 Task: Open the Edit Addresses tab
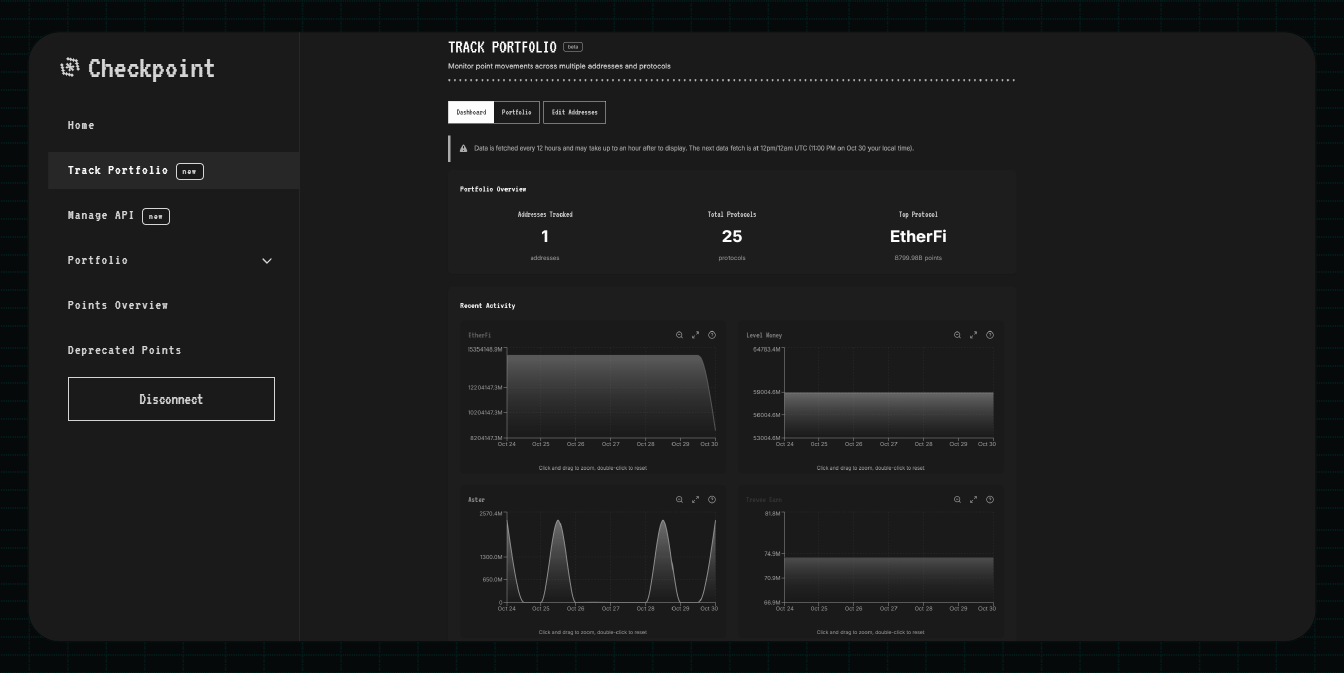[574, 112]
